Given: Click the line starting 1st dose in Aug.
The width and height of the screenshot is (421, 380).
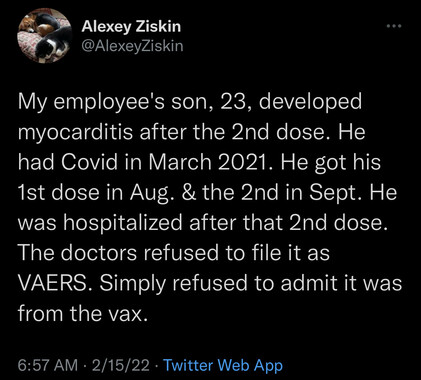Looking at the screenshot, I should point(207,193).
